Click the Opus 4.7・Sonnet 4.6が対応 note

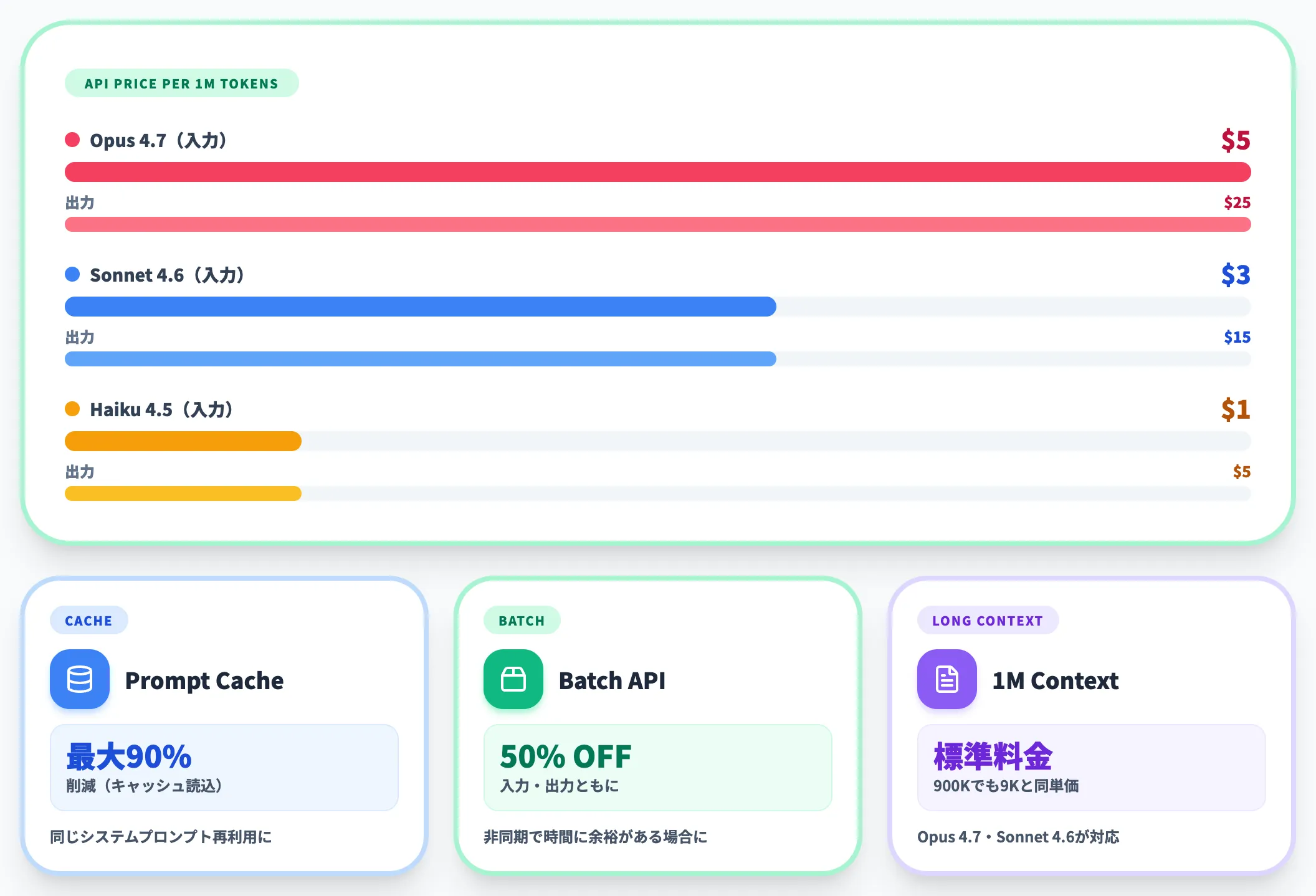pos(1018,837)
